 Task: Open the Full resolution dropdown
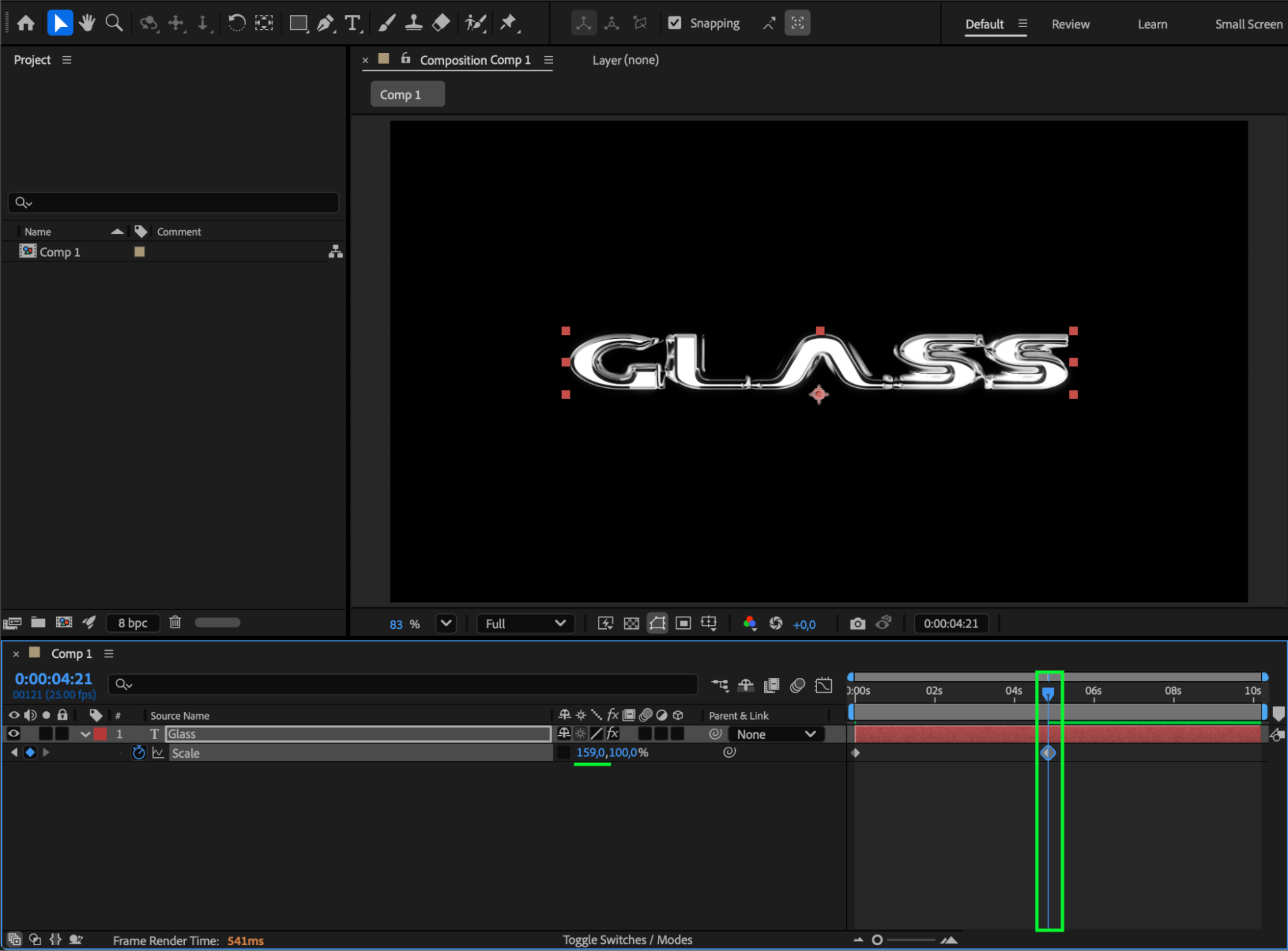(525, 623)
